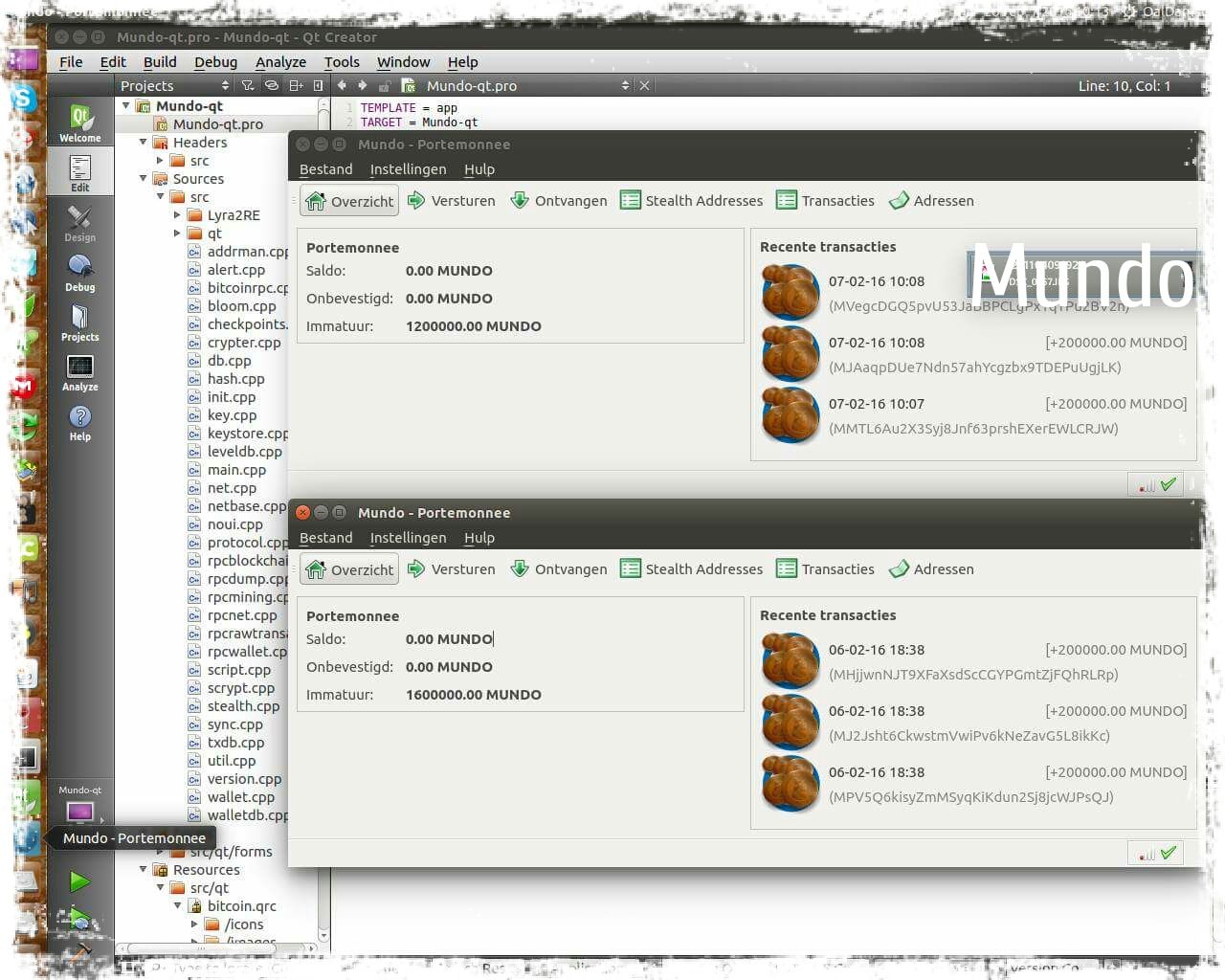Collapse the Sources folder

143,178
